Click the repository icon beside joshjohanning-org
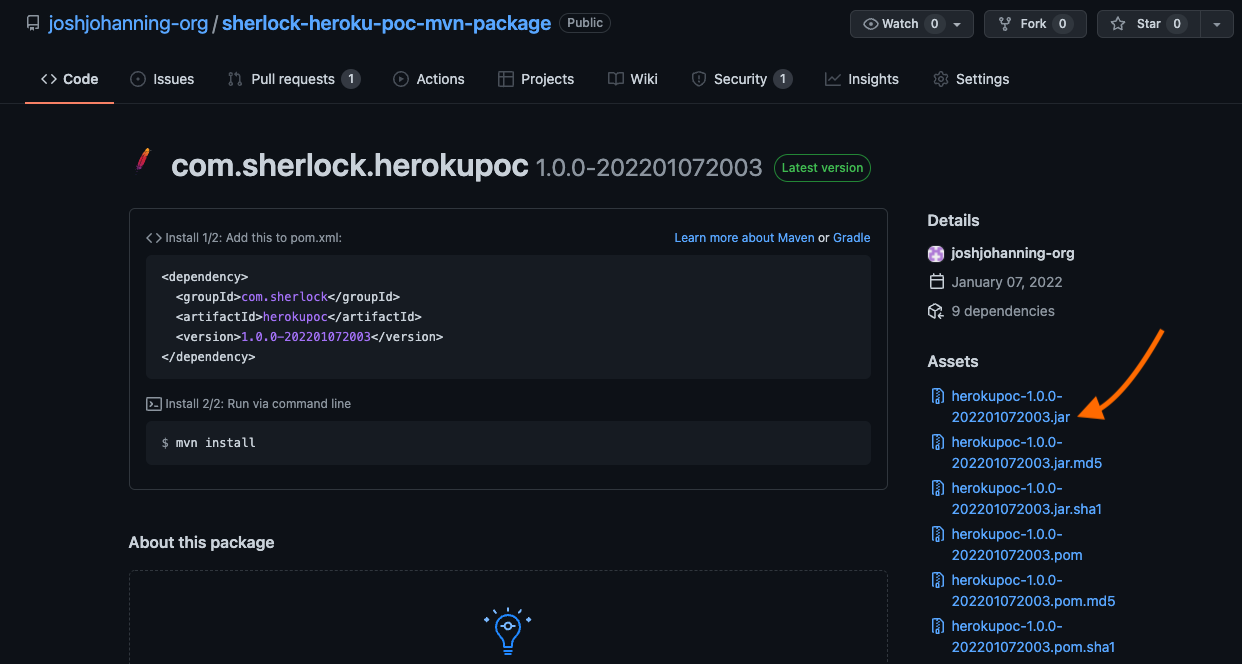This screenshot has height=664, width=1242. tap(33, 23)
